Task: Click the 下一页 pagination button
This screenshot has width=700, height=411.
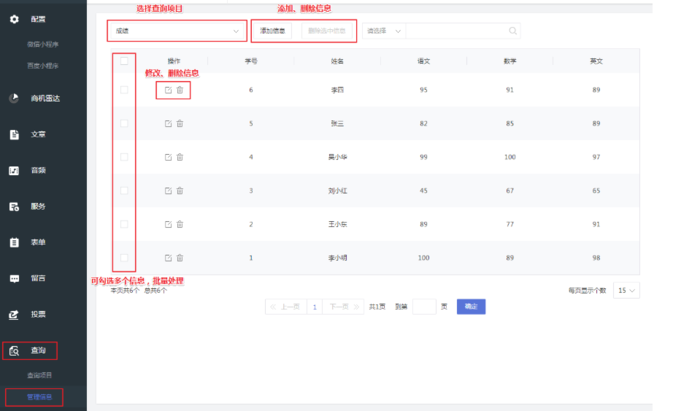Action: point(342,306)
